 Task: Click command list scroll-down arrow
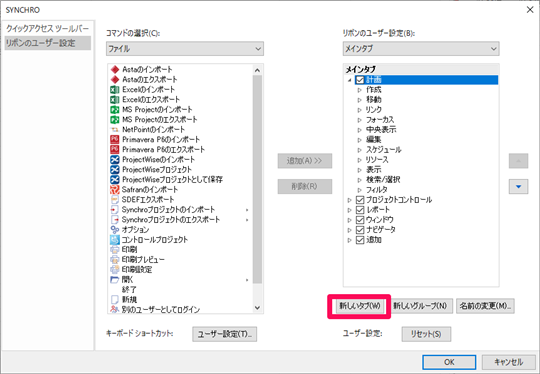click(x=257, y=308)
